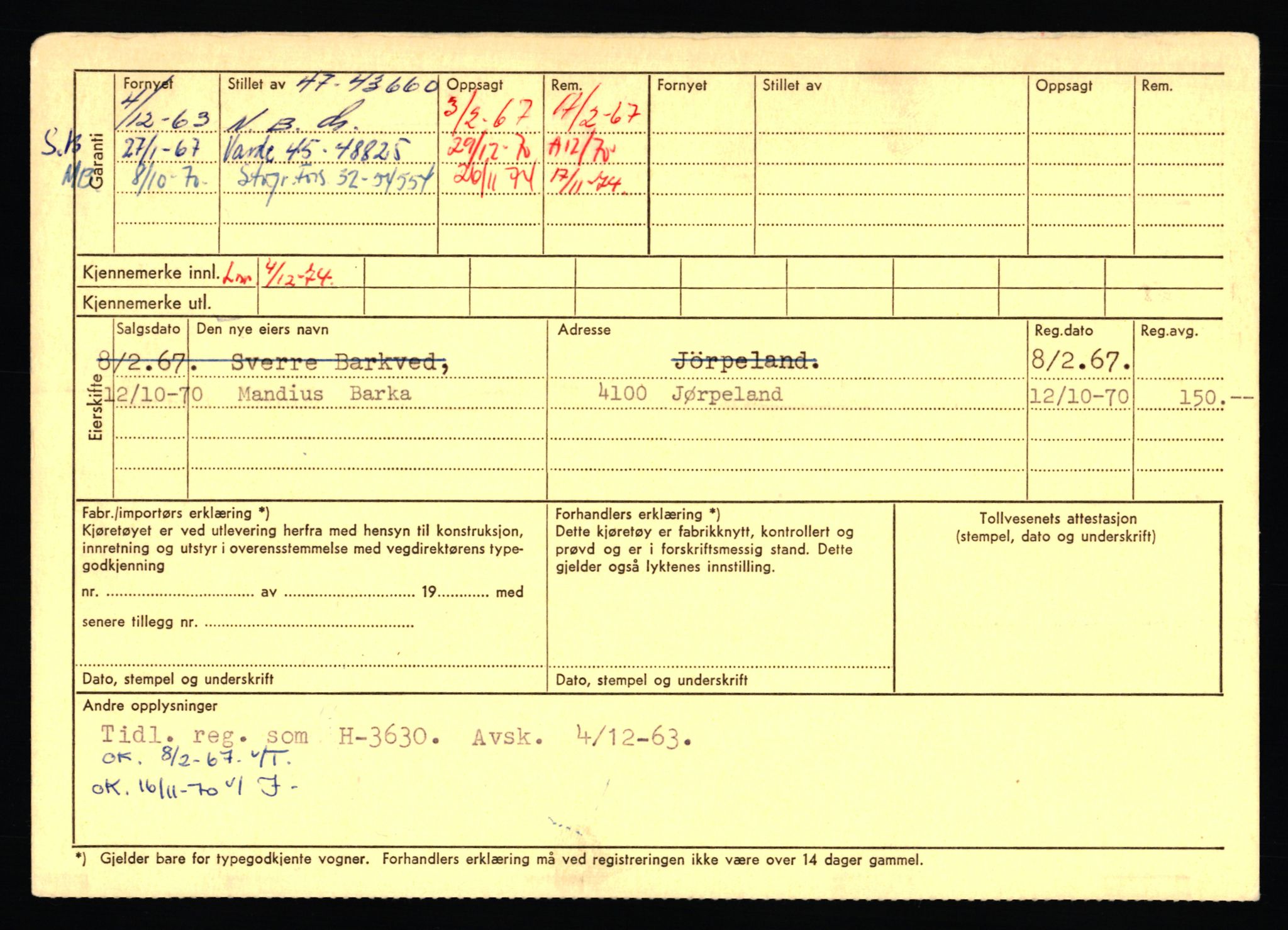1288x930 pixels.
Task: Click the 'Fabr./importørs erklæring *)' heading
Action: (176, 513)
